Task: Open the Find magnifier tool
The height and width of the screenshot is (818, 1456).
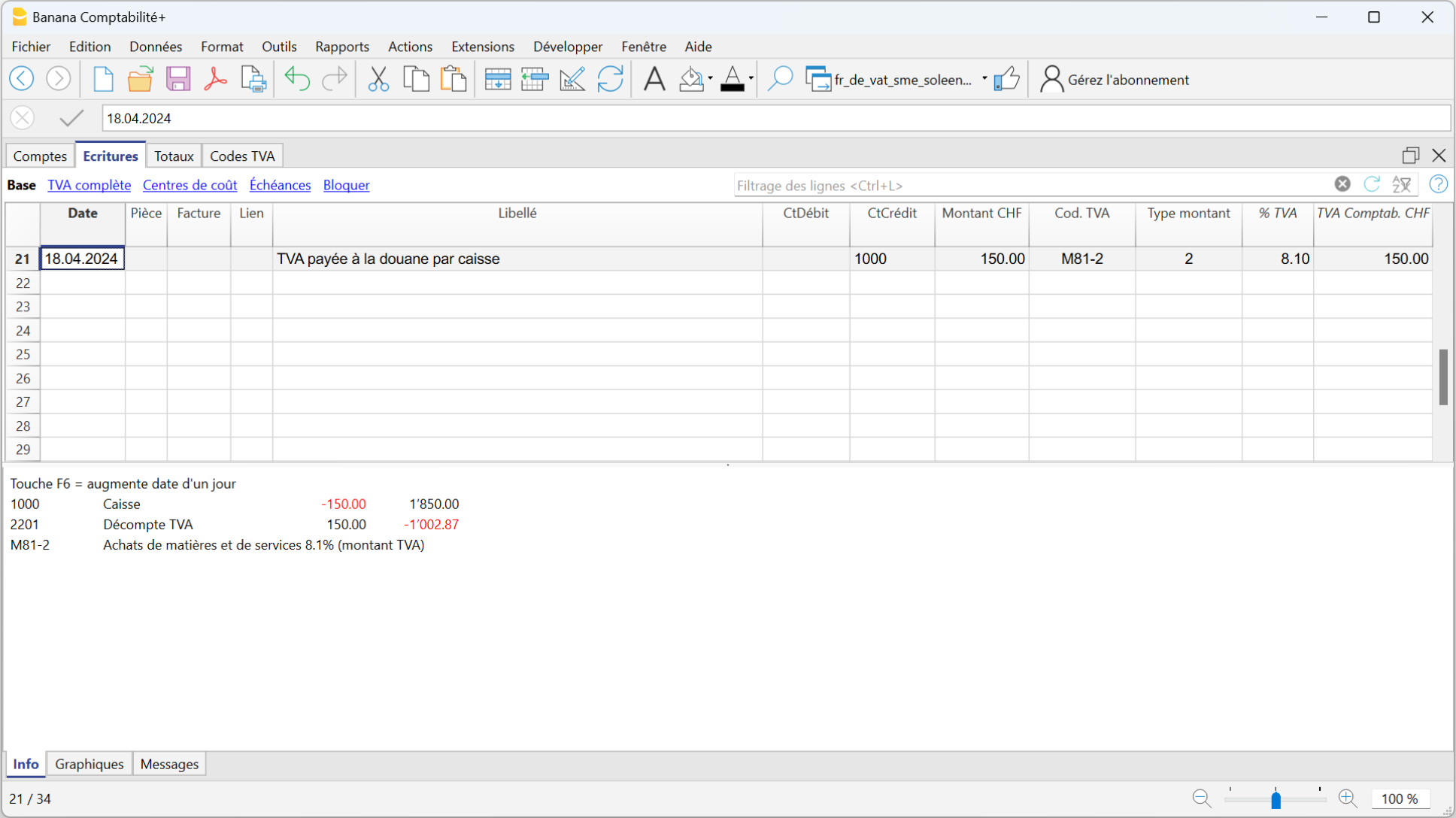Action: pyautogui.click(x=780, y=79)
